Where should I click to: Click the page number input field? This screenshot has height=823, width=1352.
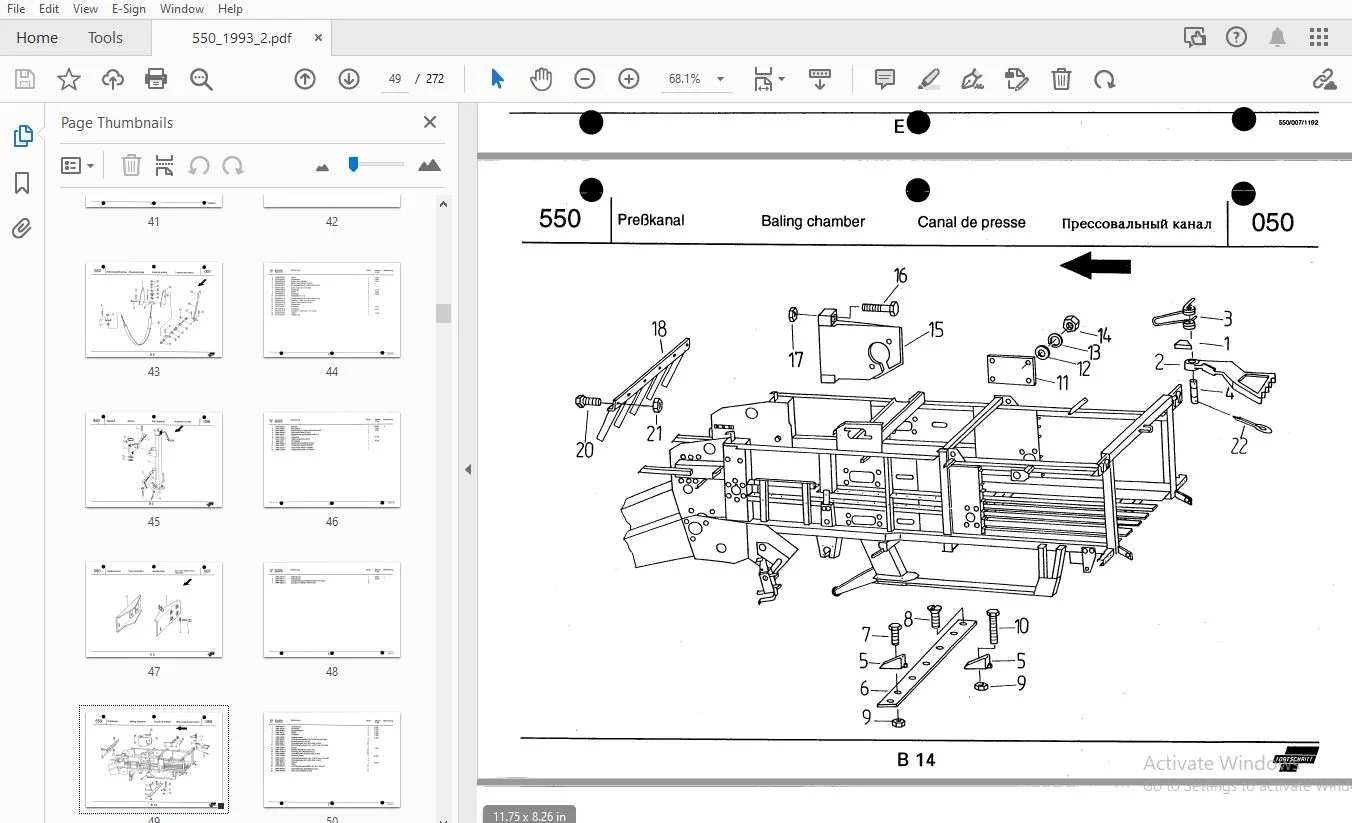pyautogui.click(x=395, y=79)
